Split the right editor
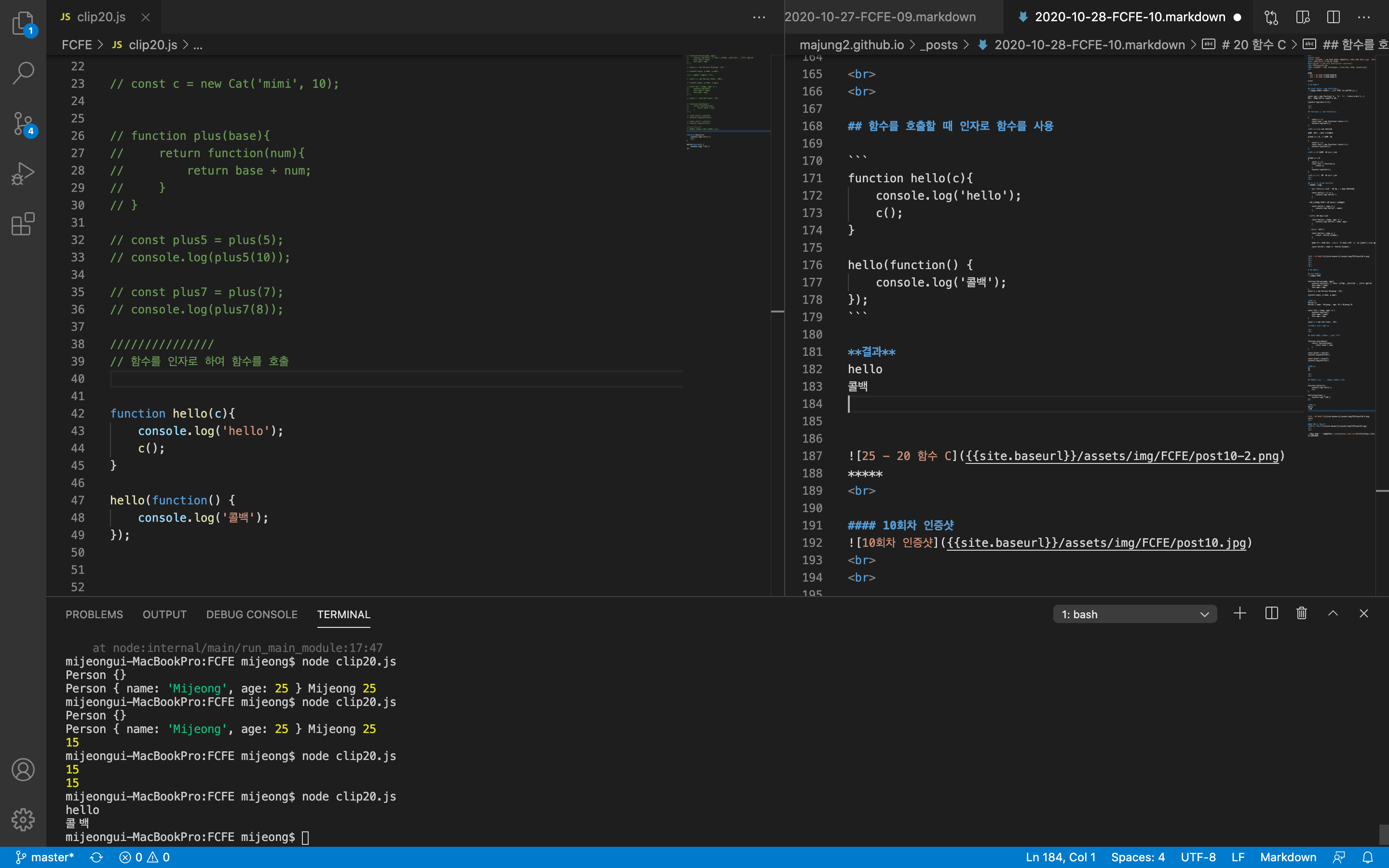Viewport: 1389px width, 868px height. pyautogui.click(x=1334, y=17)
